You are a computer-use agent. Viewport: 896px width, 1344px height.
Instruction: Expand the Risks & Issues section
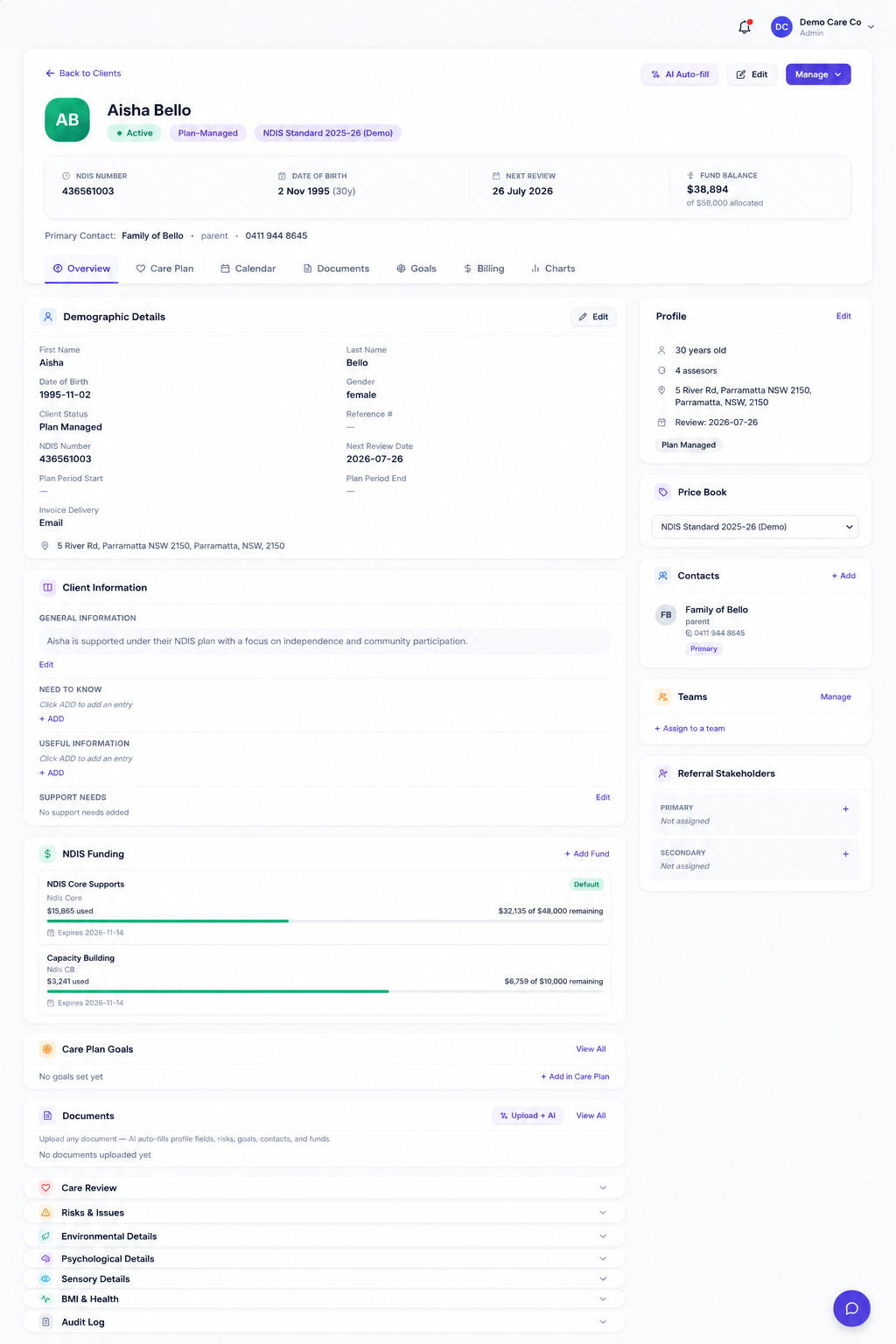(603, 1213)
